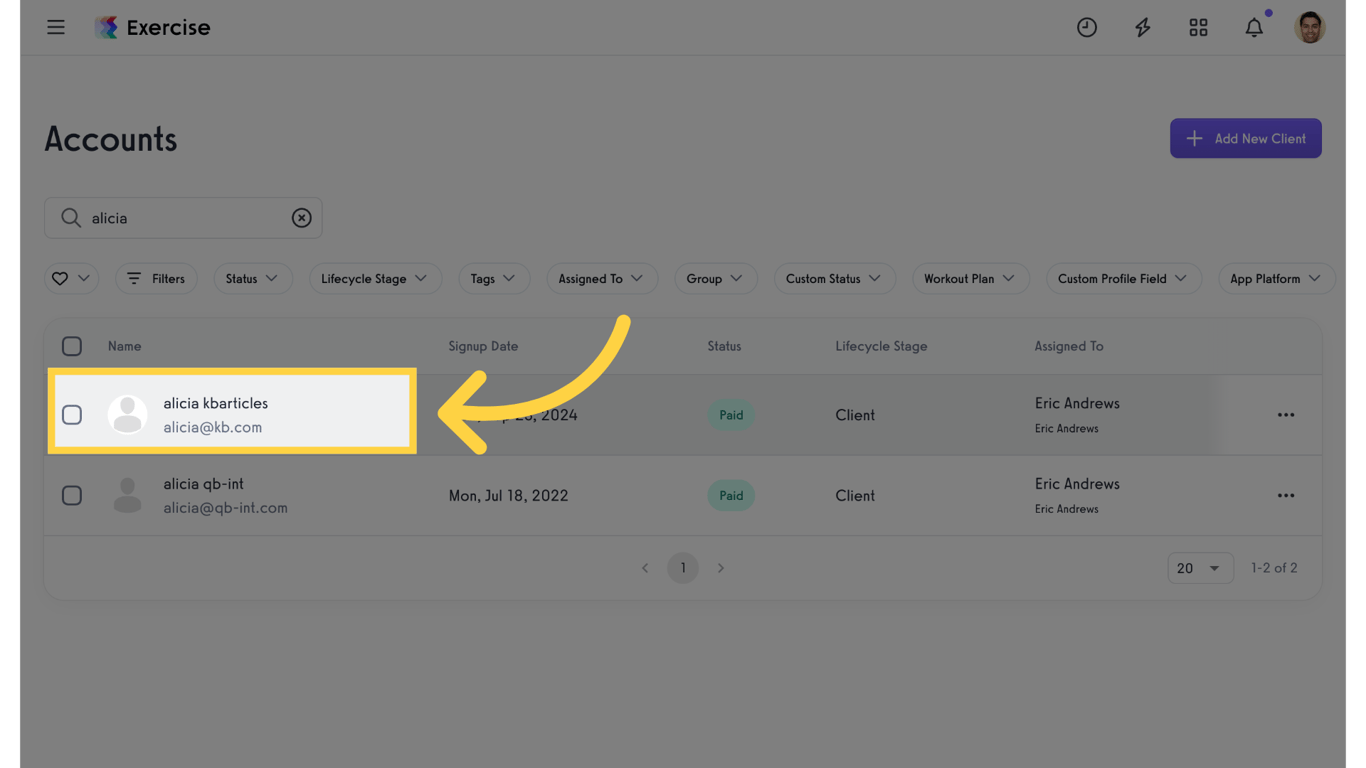Click the Exercise logo
Screen dimensions: 1366x768
click(x=152, y=27)
